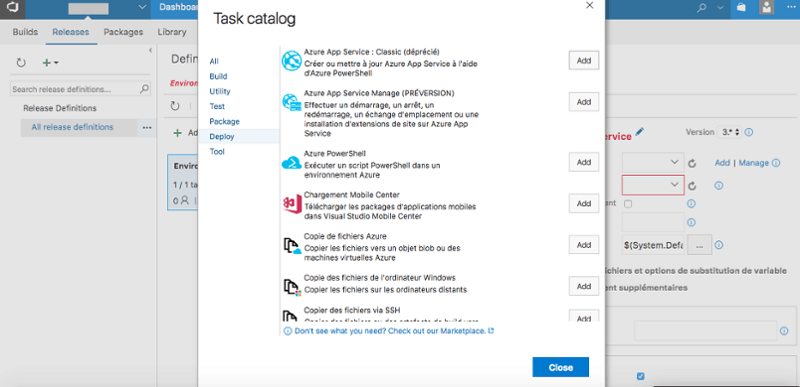Click the $(System.Defa path field

point(653,245)
